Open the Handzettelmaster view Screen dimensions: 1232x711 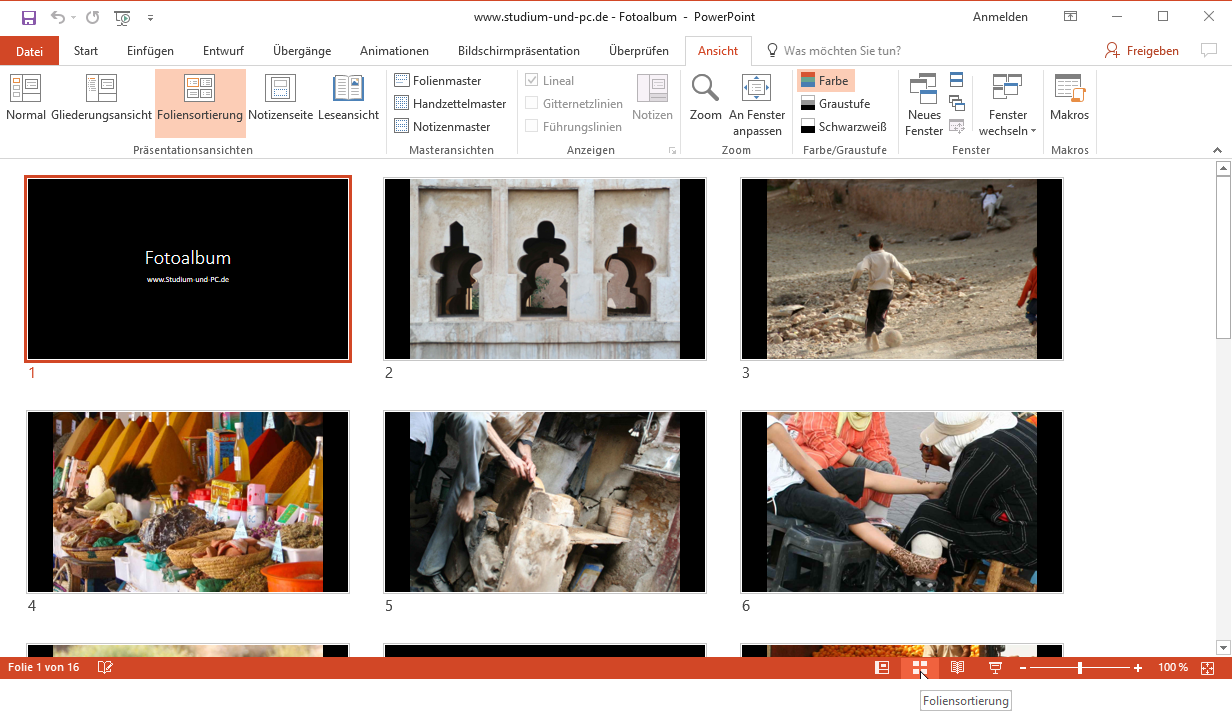pyautogui.click(x=450, y=104)
